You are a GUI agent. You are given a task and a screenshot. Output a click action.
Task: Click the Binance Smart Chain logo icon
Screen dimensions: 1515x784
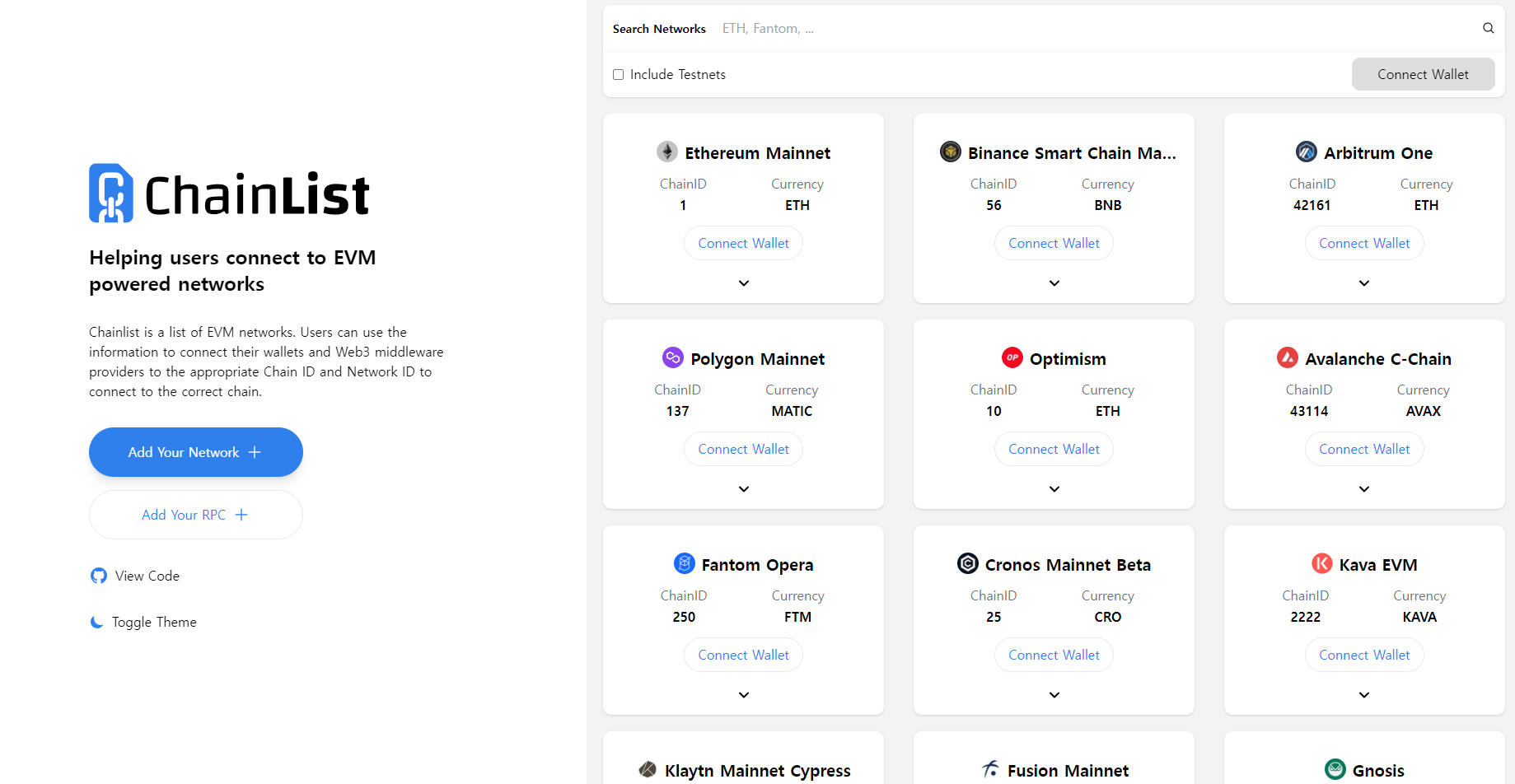pos(951,152)
